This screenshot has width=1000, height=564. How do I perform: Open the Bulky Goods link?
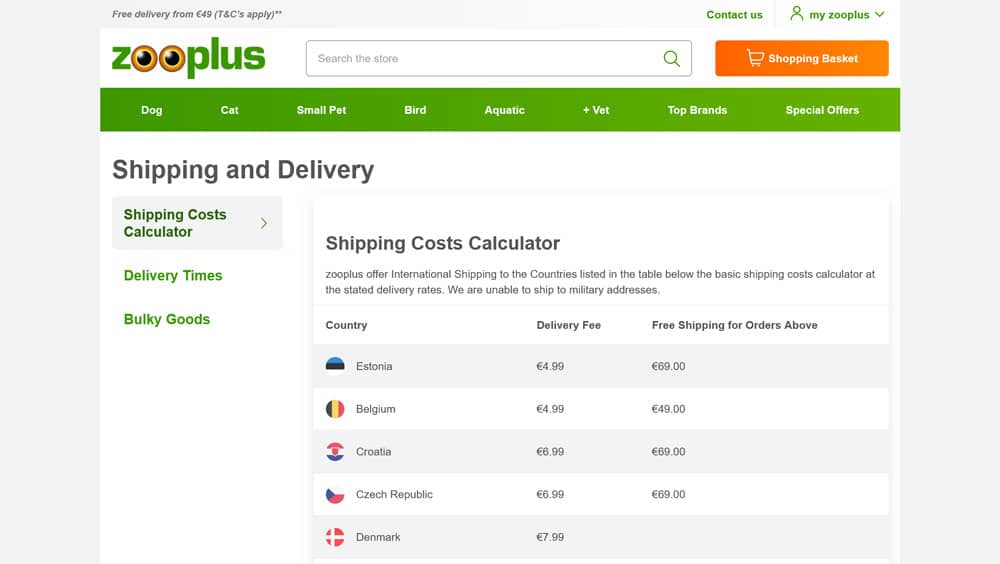[x=167, y=320]
